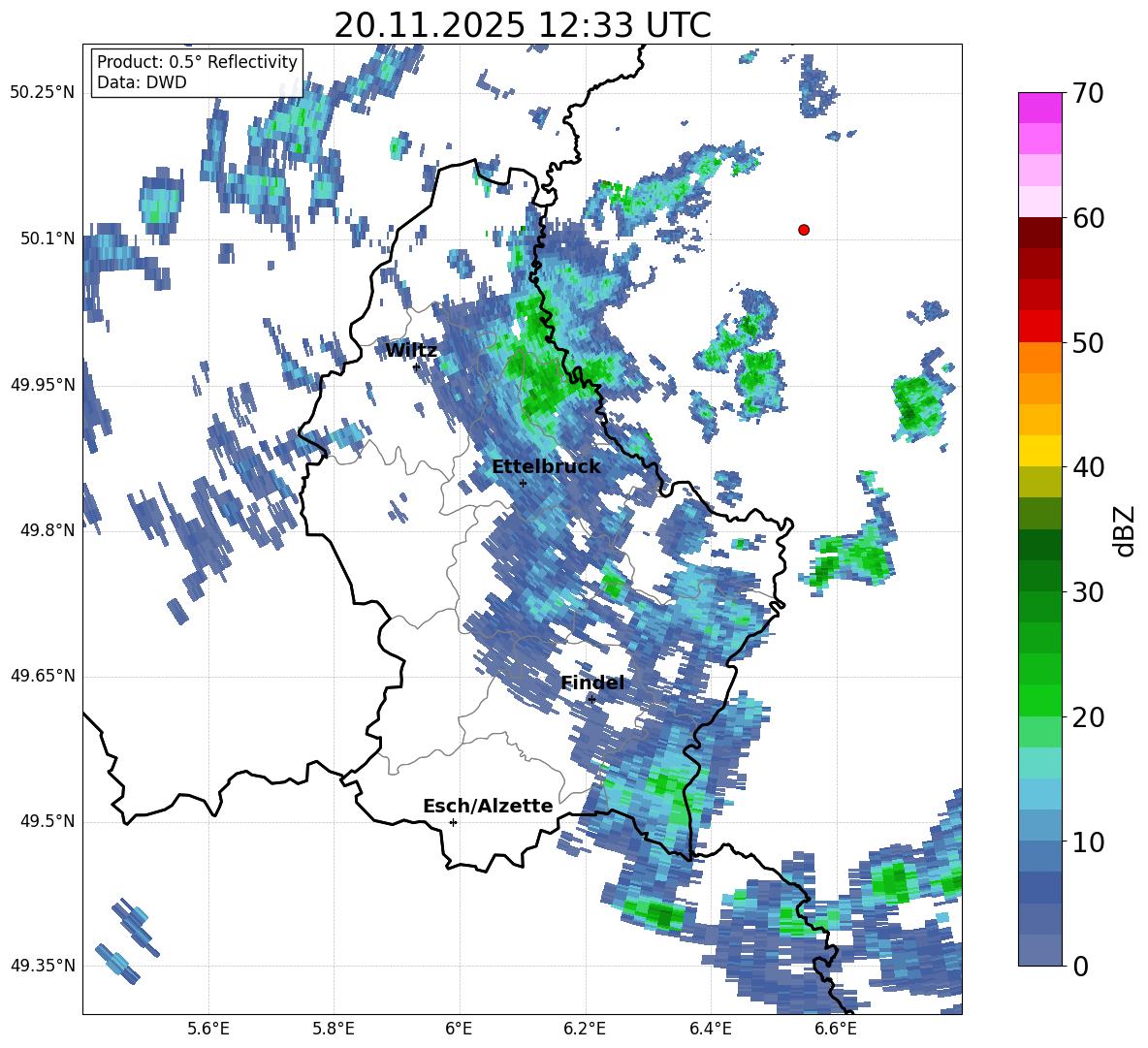Click the 'Product: 0.5° Reflectivity' text

197,62
